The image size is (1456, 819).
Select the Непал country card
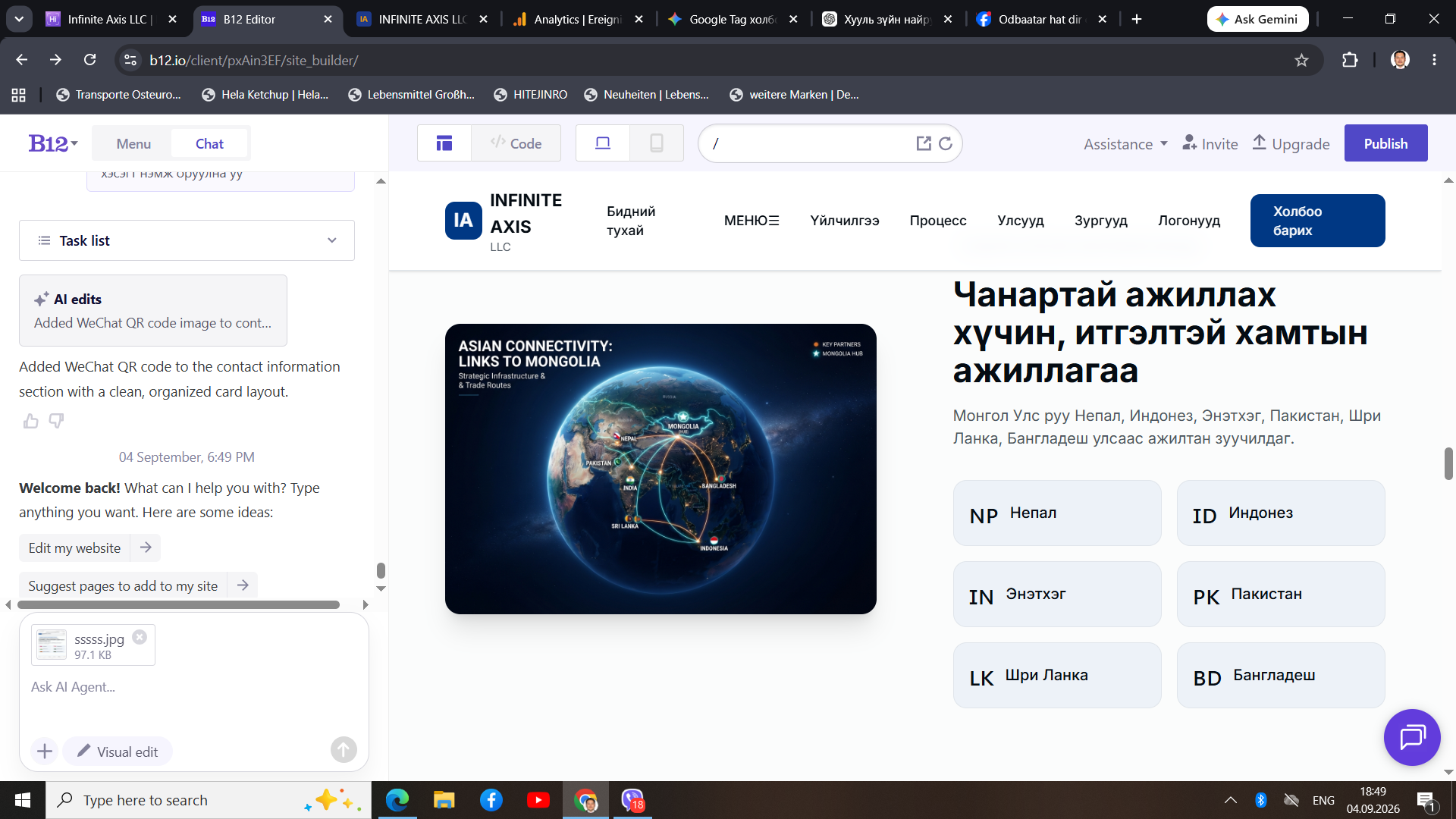1057,513
